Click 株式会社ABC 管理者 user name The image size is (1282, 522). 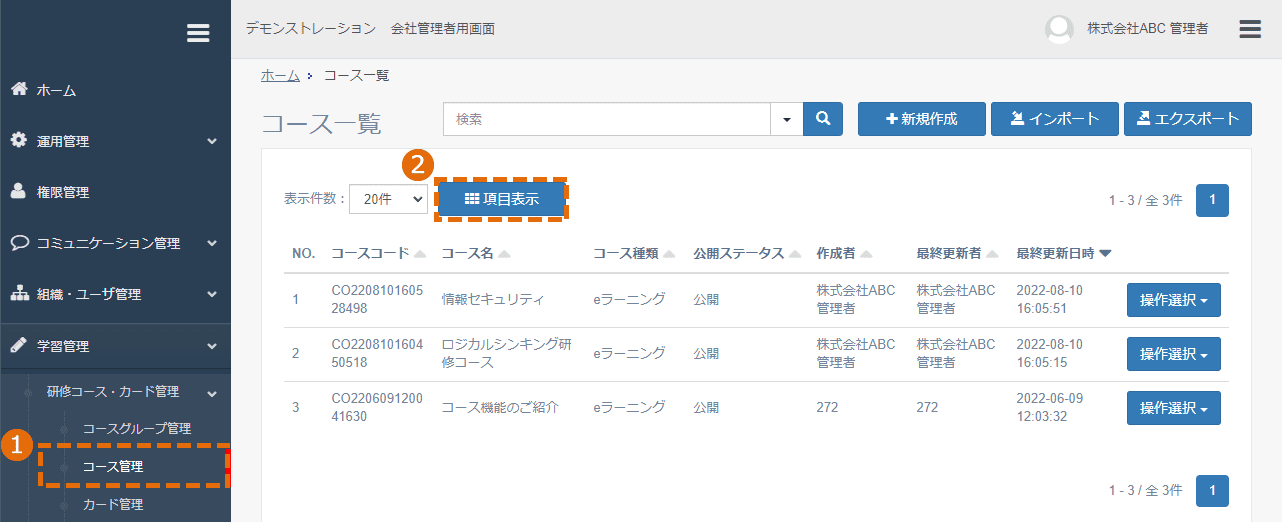(x=1147, y=29)
